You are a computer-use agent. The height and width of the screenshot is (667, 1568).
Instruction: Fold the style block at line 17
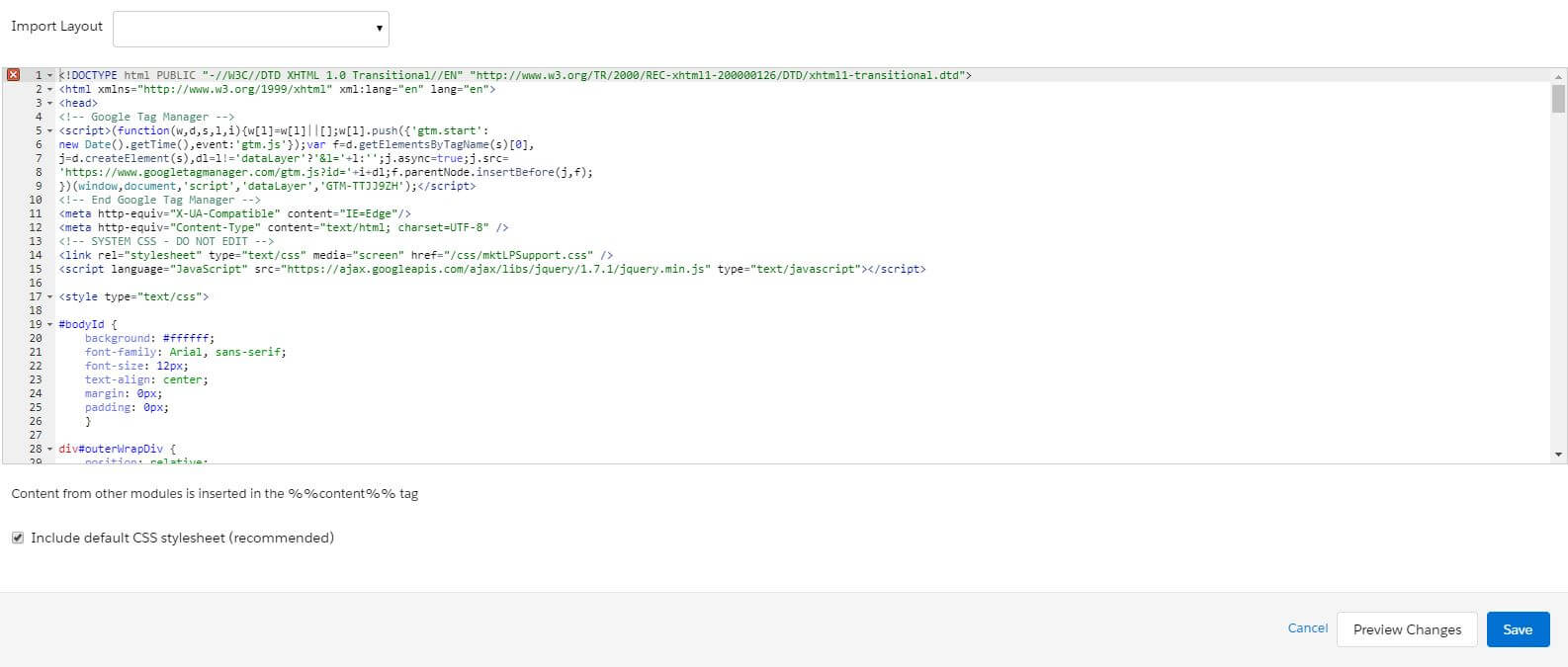50,296
